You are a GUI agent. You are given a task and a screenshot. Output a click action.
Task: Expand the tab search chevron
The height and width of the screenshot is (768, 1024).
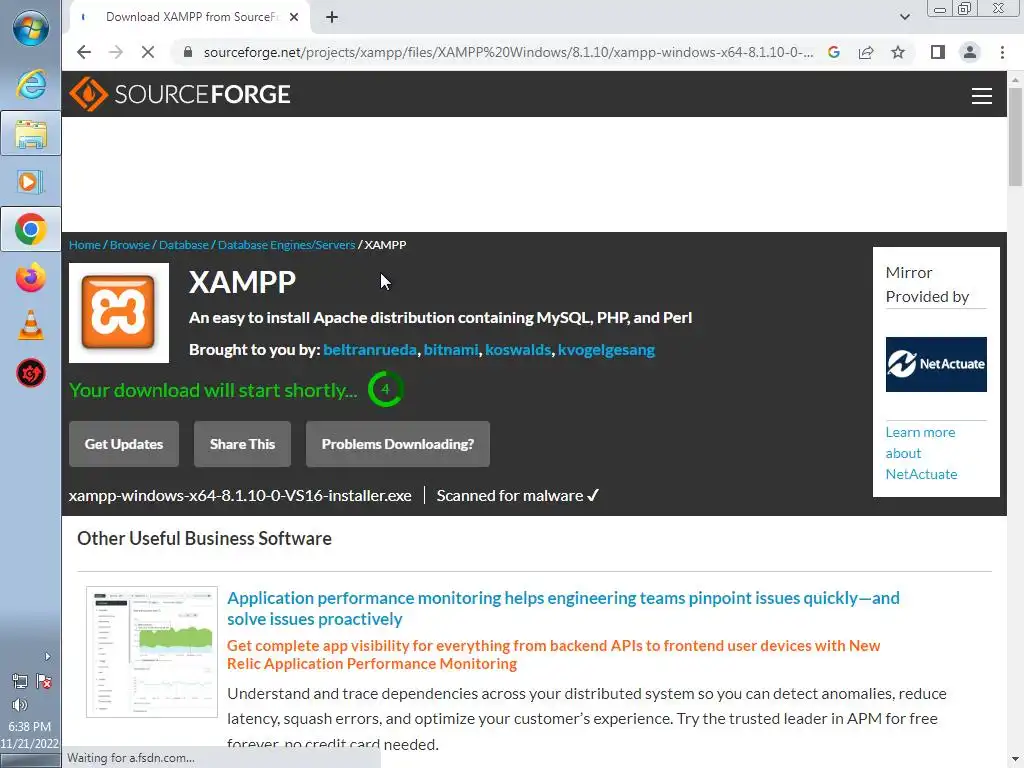904,17
